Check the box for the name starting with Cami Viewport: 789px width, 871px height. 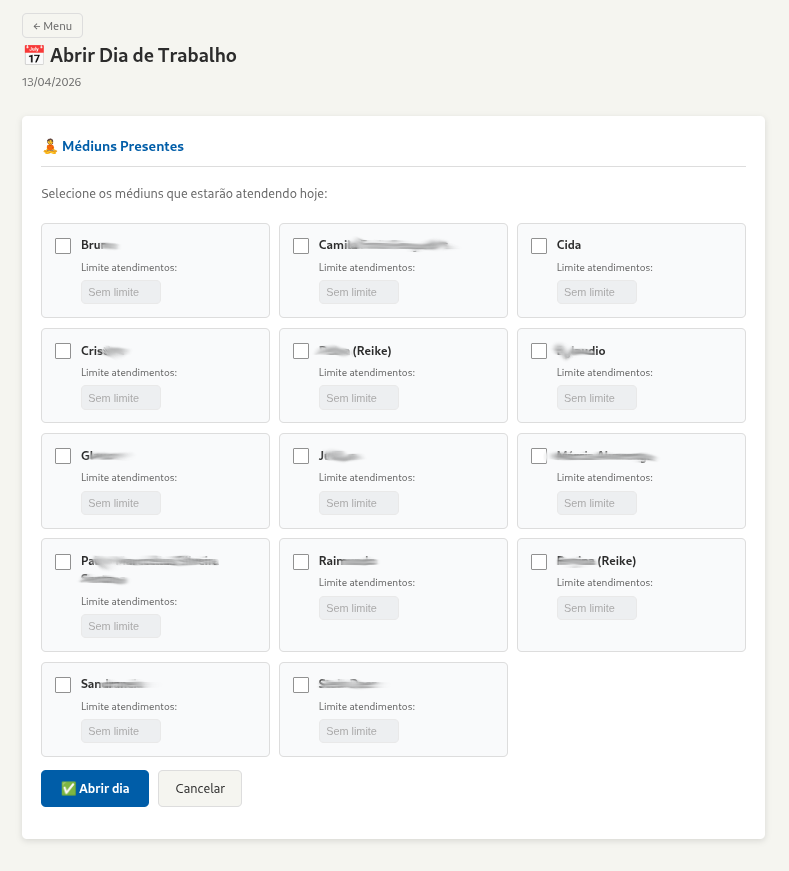pyautogui.click(x=301, y=246)
